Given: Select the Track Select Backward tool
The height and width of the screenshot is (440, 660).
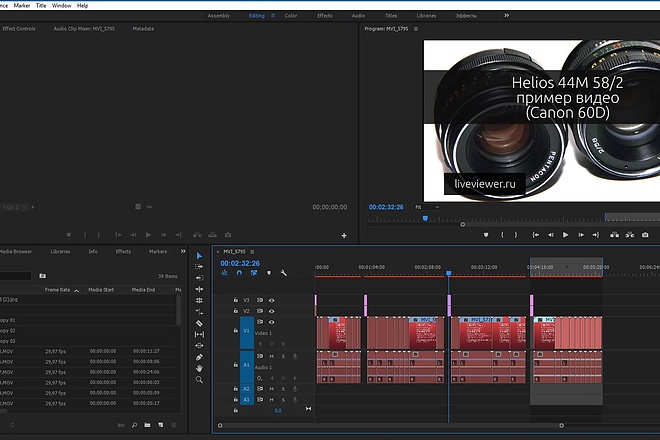Looking at the screenshot, I should pos(199,278).
